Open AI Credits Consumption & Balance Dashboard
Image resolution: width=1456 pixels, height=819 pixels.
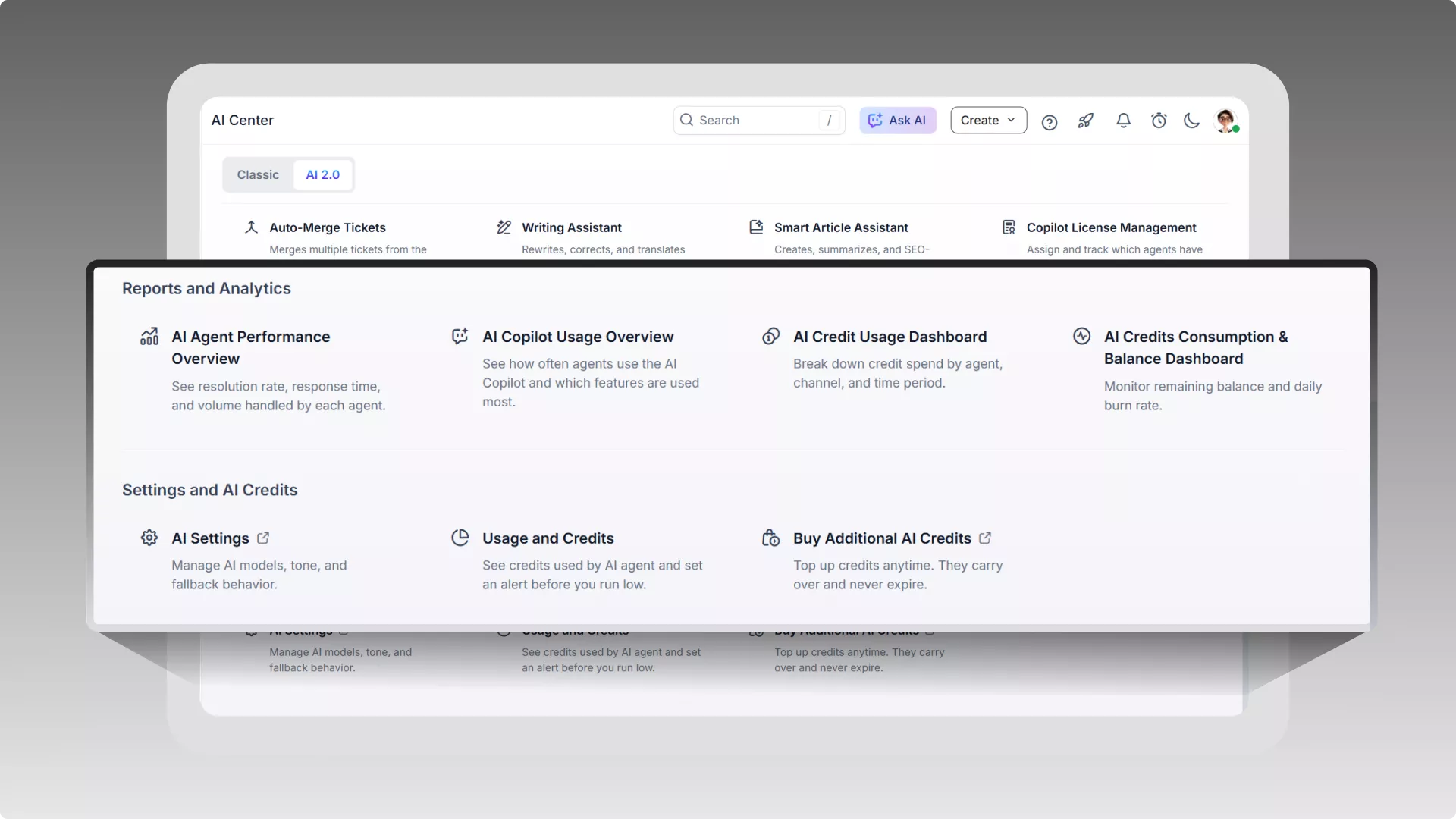click(1196, 347)
